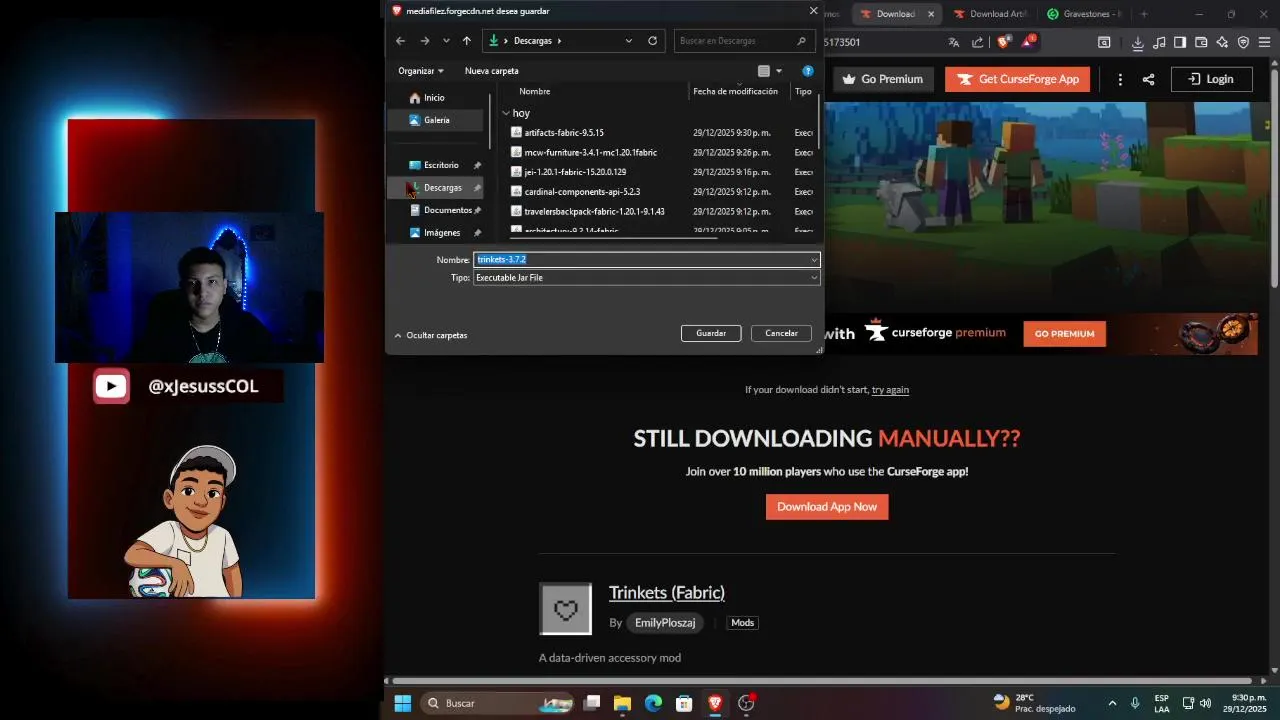Select the jei-1.20.1-fabric-15.20.0.129 file

coord(575,172)
